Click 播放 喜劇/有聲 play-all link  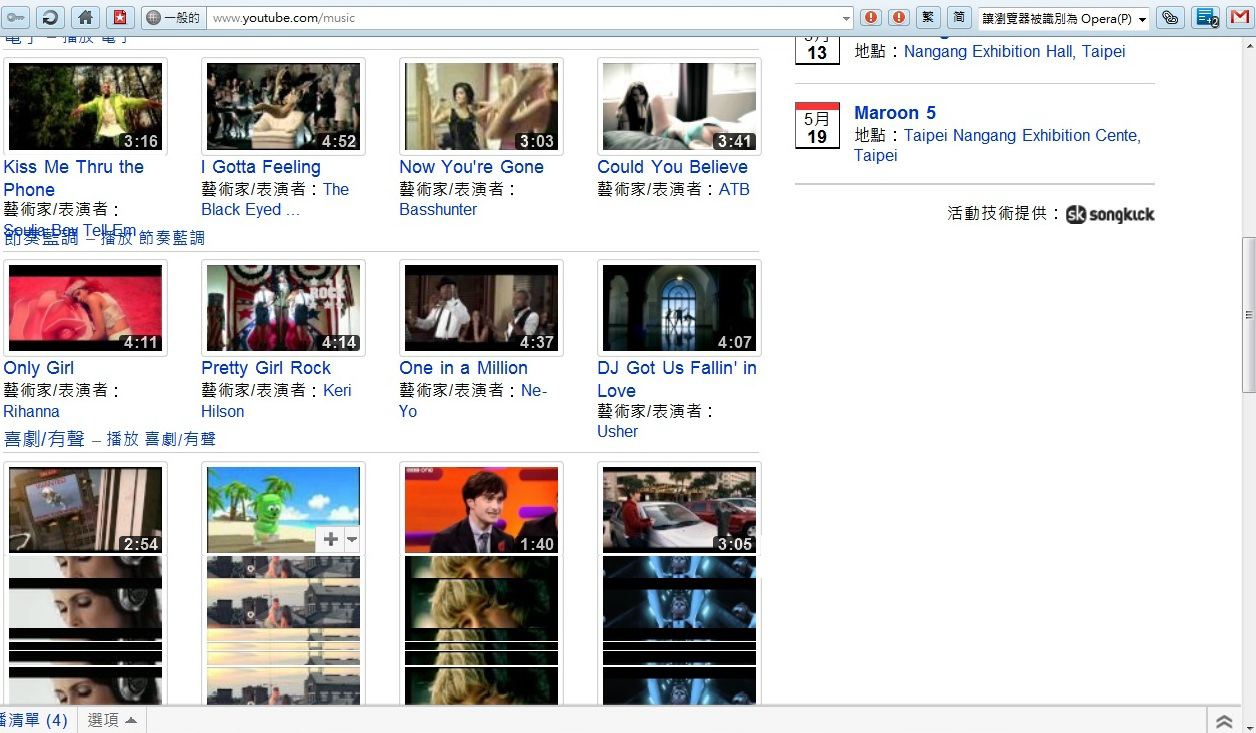(161, 439)
